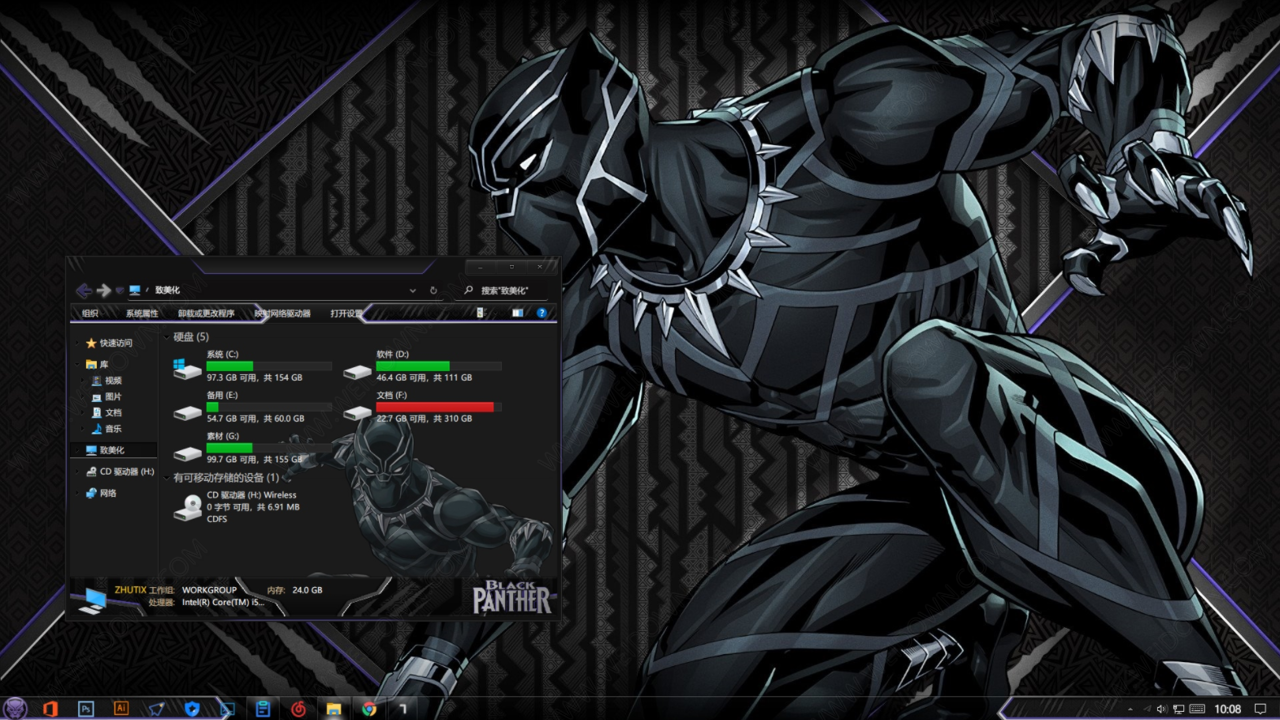Click the Back arrow in Explorer
This screenshot has width=1280, height=720.
click(84, 290)
